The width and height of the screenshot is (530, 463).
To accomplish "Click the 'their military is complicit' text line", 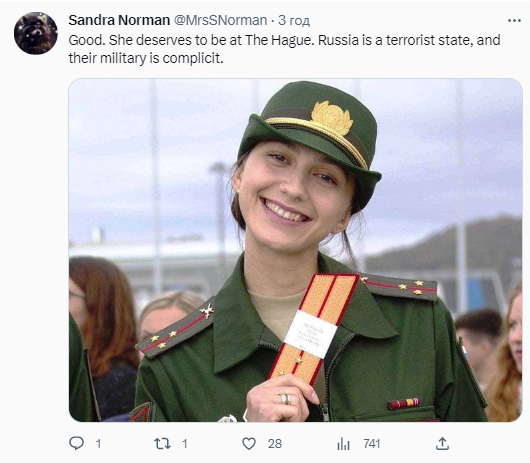I will (x=146, y=58).
